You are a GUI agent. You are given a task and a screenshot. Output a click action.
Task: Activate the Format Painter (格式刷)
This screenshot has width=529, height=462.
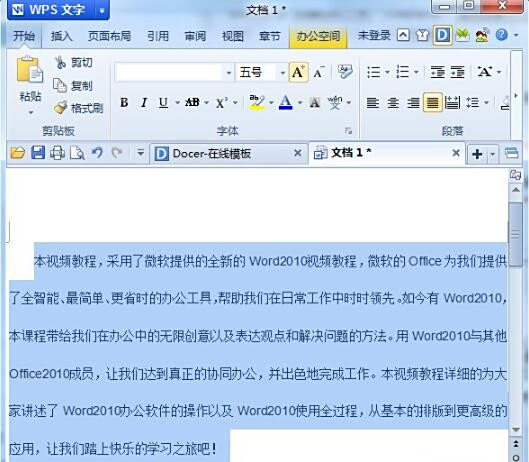pyautogui.click(x=78, y=108)
